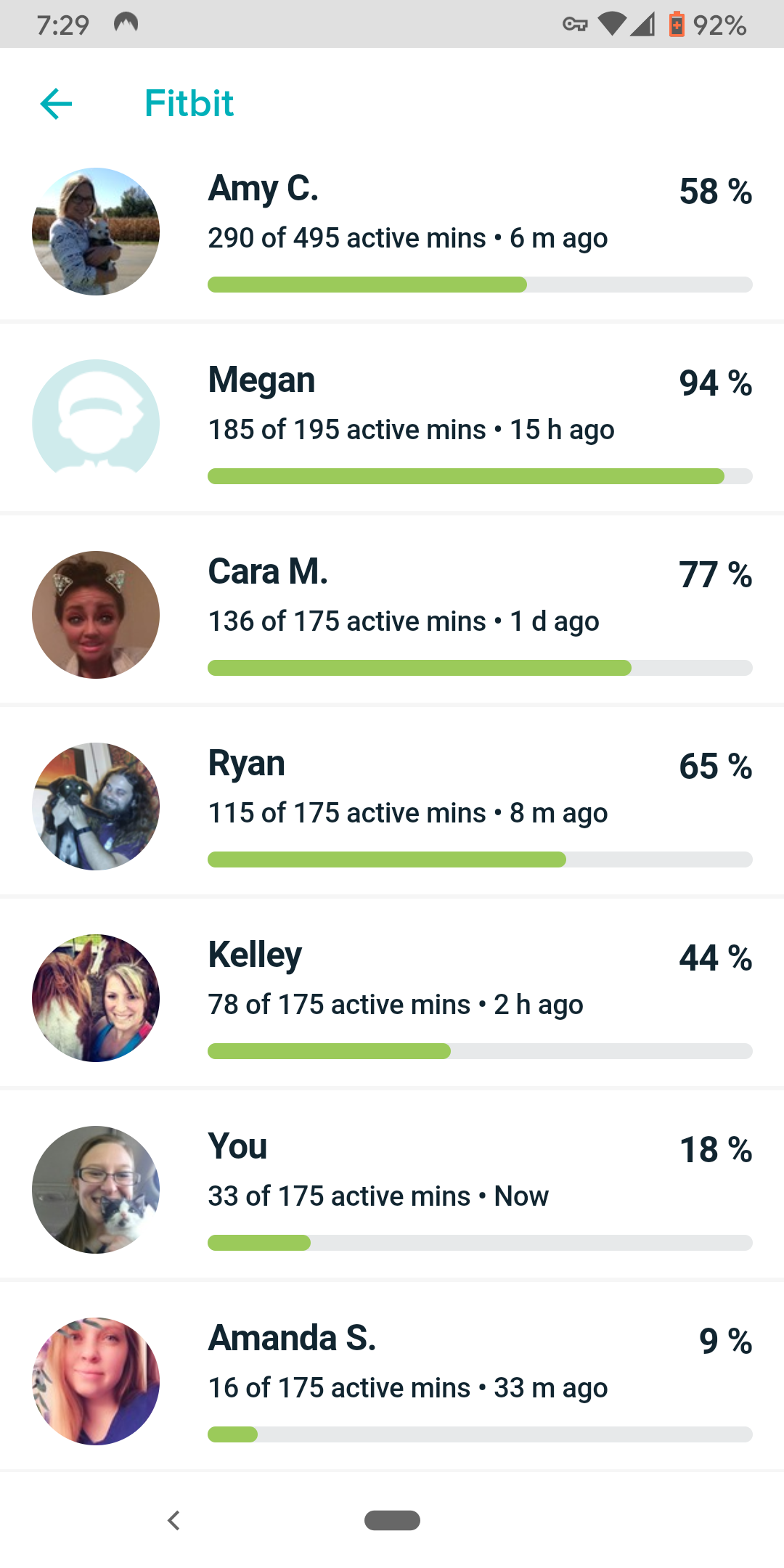This screenshot has height=1568, width=784.
Task: Open Cara M.'s profile picture
Action: pyautogui.click(x=96, y=615)
